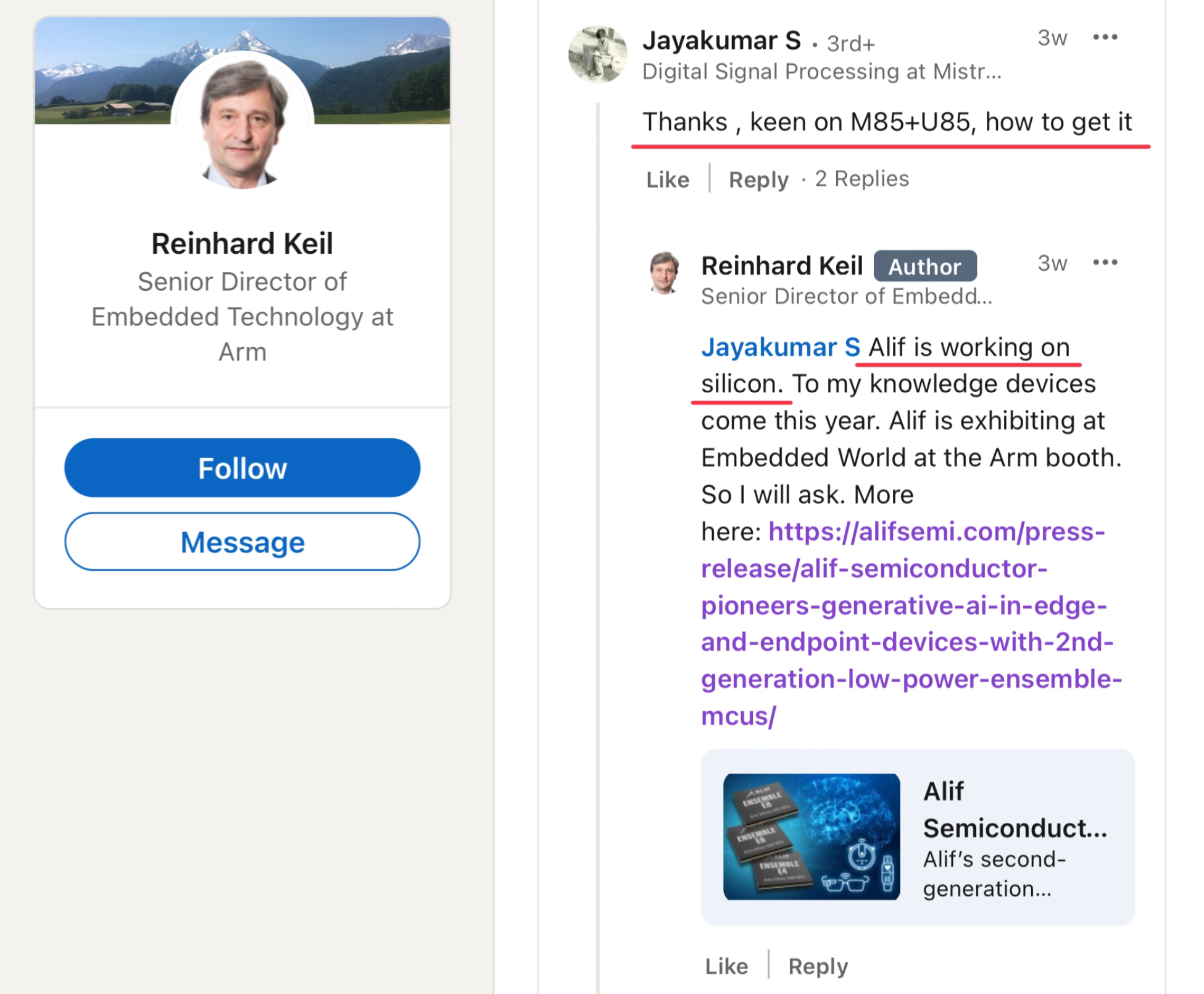
Task: Click the Author badge
Action: point(924,266)
